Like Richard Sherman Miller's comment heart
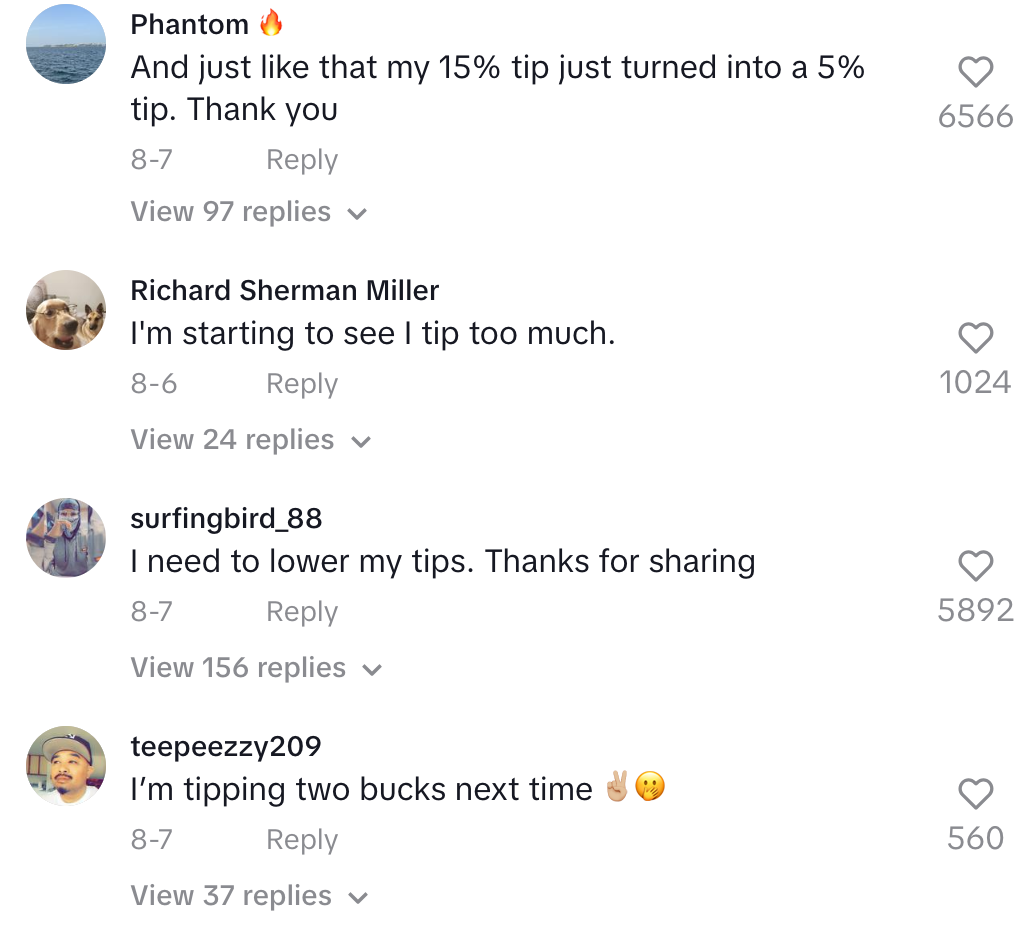The height and width of the screenshot is (926, 1030). point(975,338)
